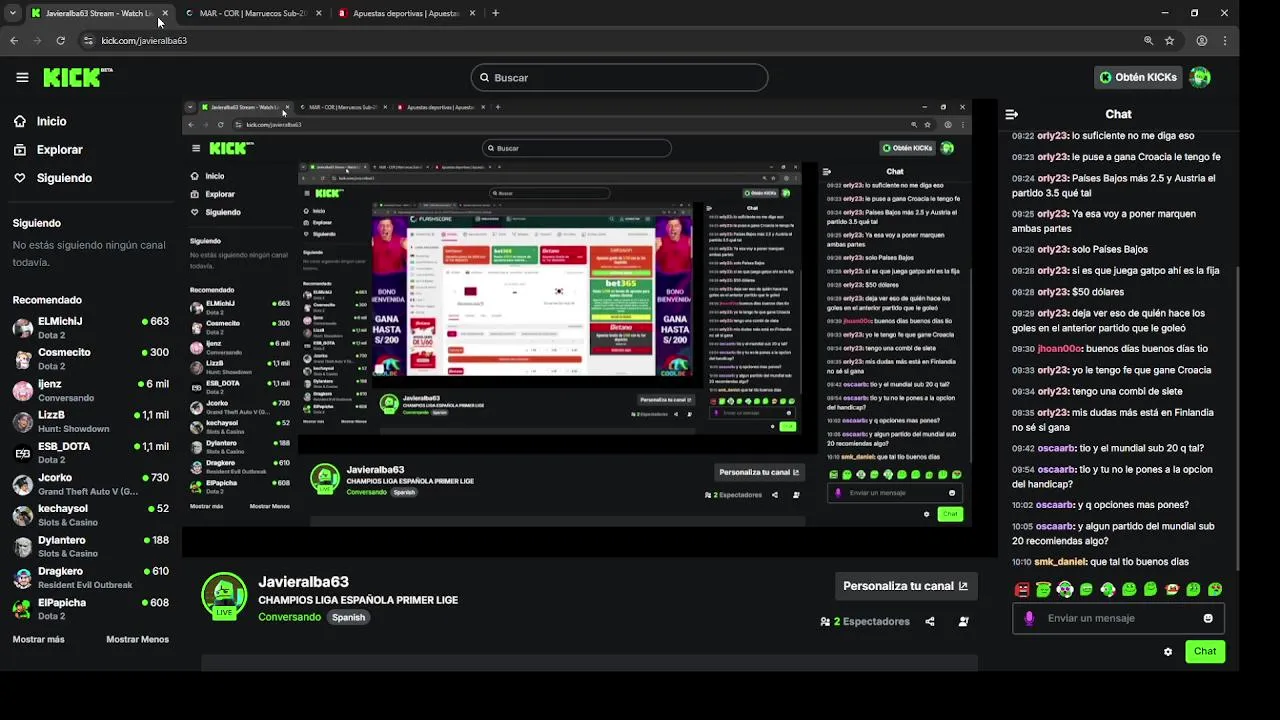The width and height of the screenshot is (1280, 720).
Task: Open Siguiendo in sidebar
Action: coord(64,178)
